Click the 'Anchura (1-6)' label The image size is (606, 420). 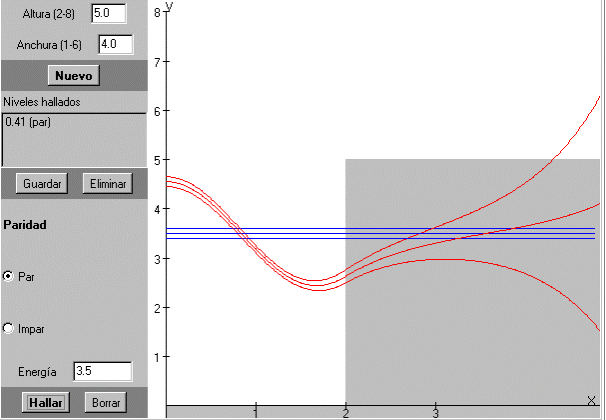coord(49,45)
